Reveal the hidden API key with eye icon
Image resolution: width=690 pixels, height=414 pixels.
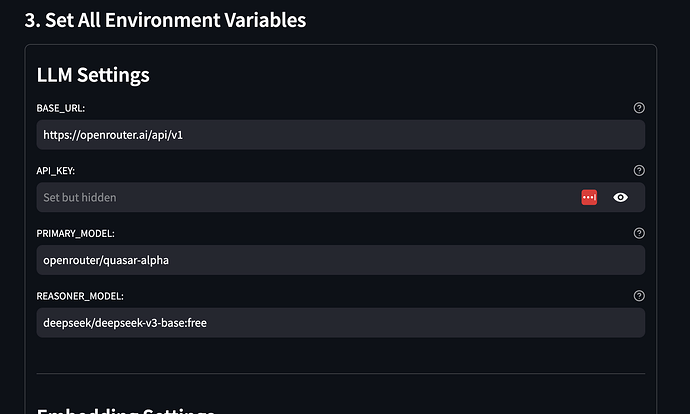click(620, 197)
